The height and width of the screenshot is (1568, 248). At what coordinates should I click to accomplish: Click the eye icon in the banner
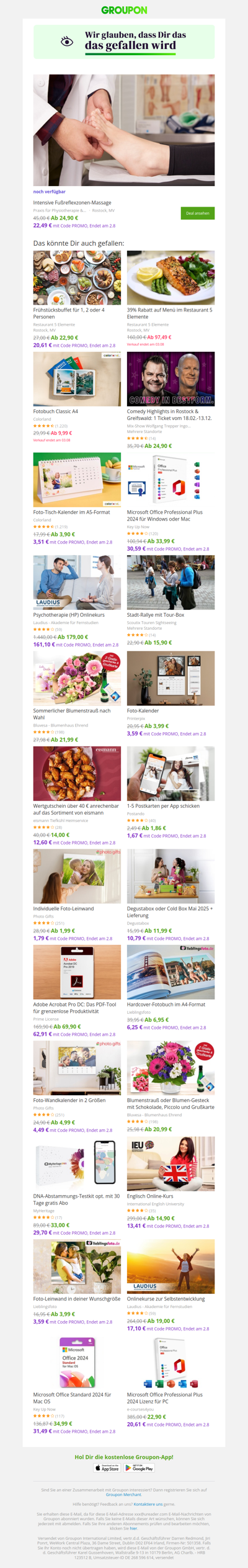67,42
